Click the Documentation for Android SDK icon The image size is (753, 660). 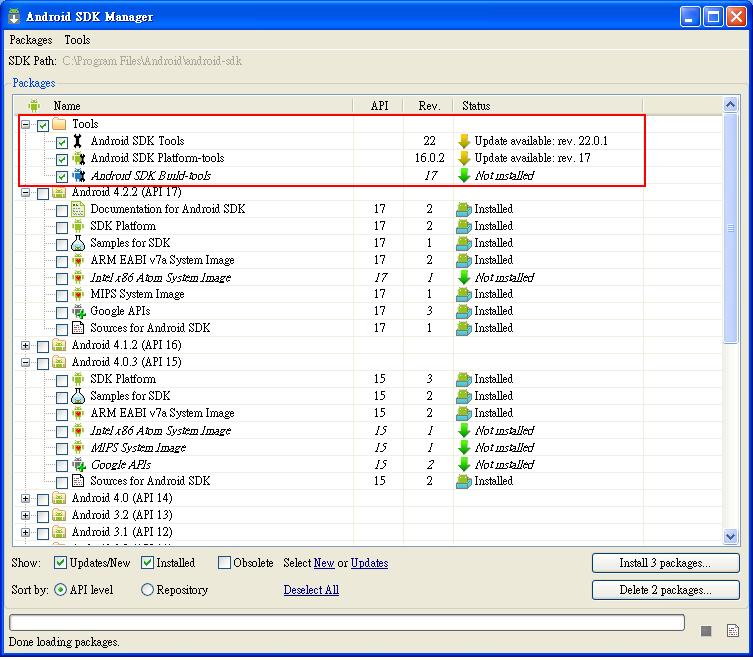(78, 209)
